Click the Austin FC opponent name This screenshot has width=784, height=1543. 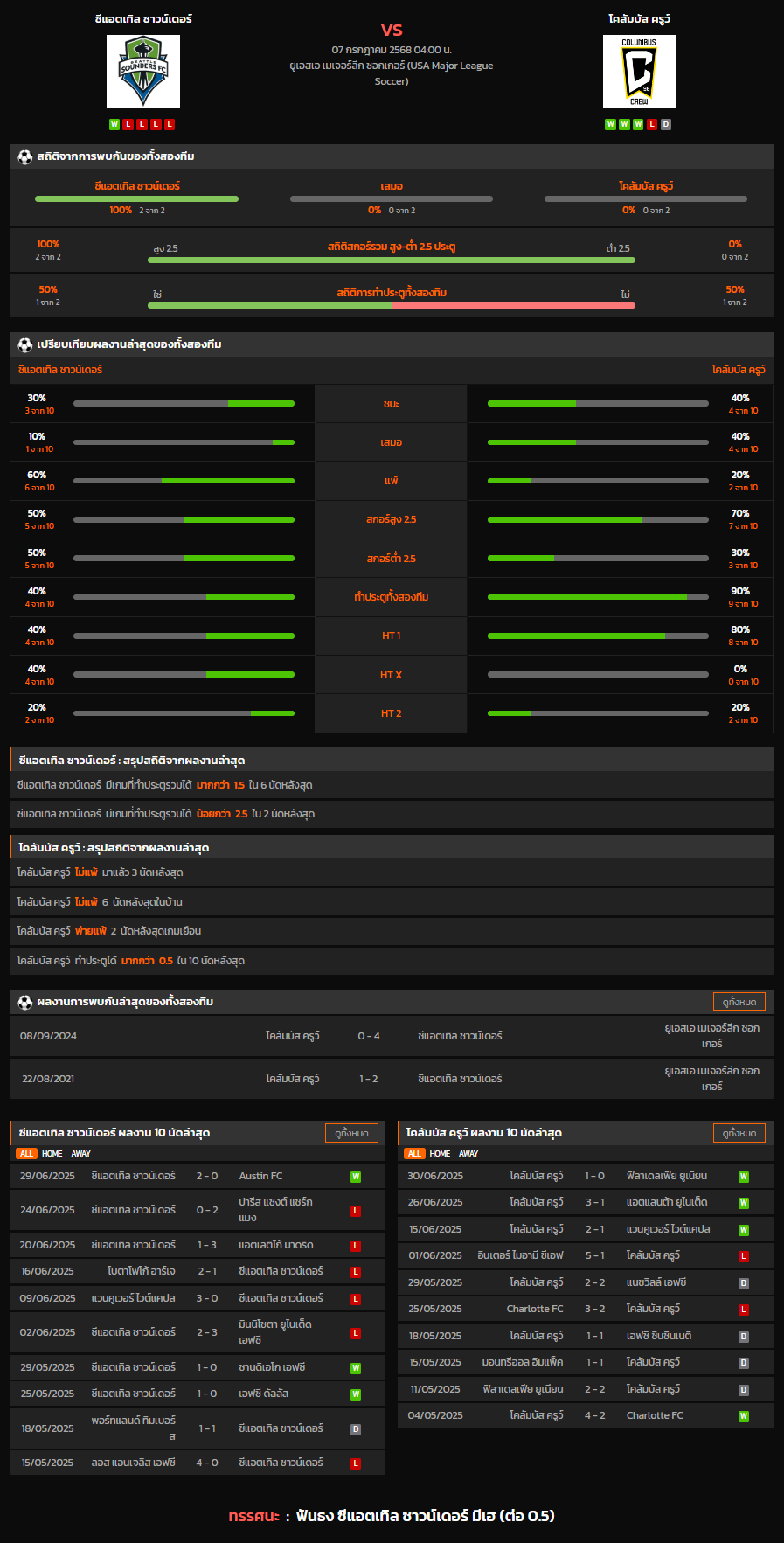click(260, 1176)
